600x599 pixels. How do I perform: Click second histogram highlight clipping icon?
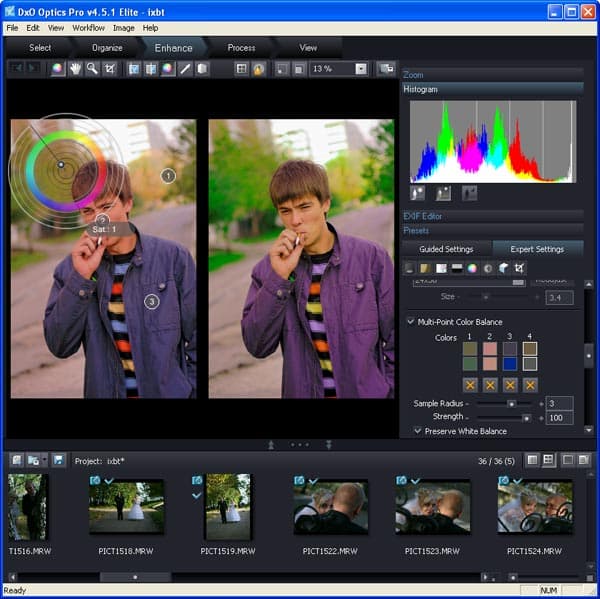point(443,193)
